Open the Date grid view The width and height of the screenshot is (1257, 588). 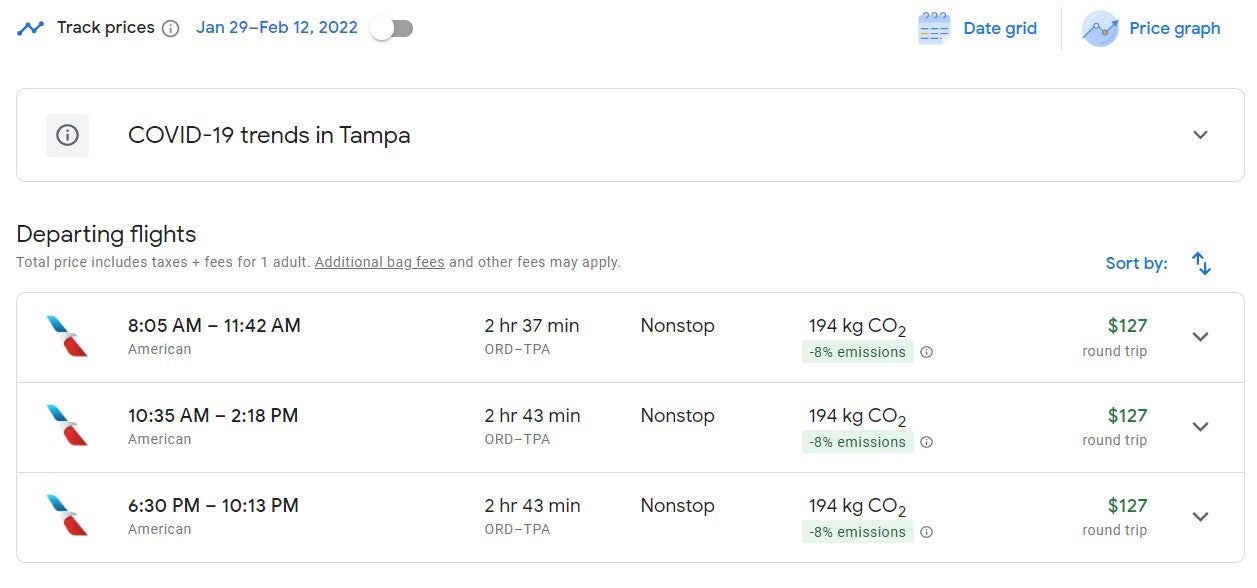click(999, 28)
